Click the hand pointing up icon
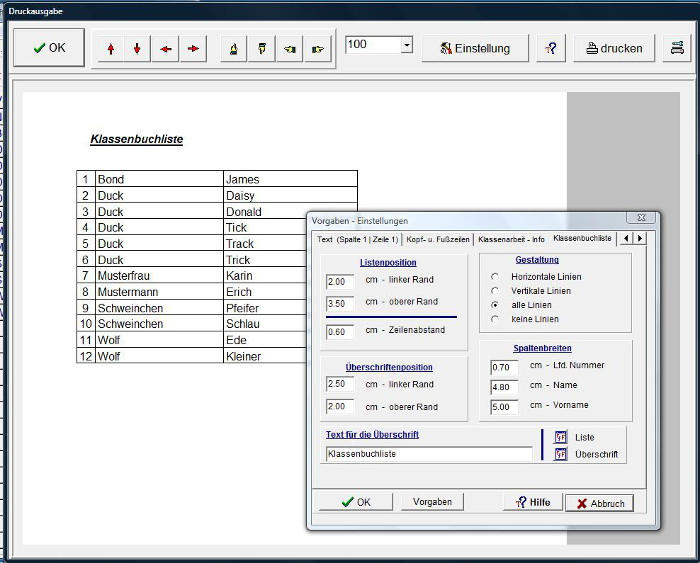The width and height of the screenshot is (700, 563). click(234, 48)
